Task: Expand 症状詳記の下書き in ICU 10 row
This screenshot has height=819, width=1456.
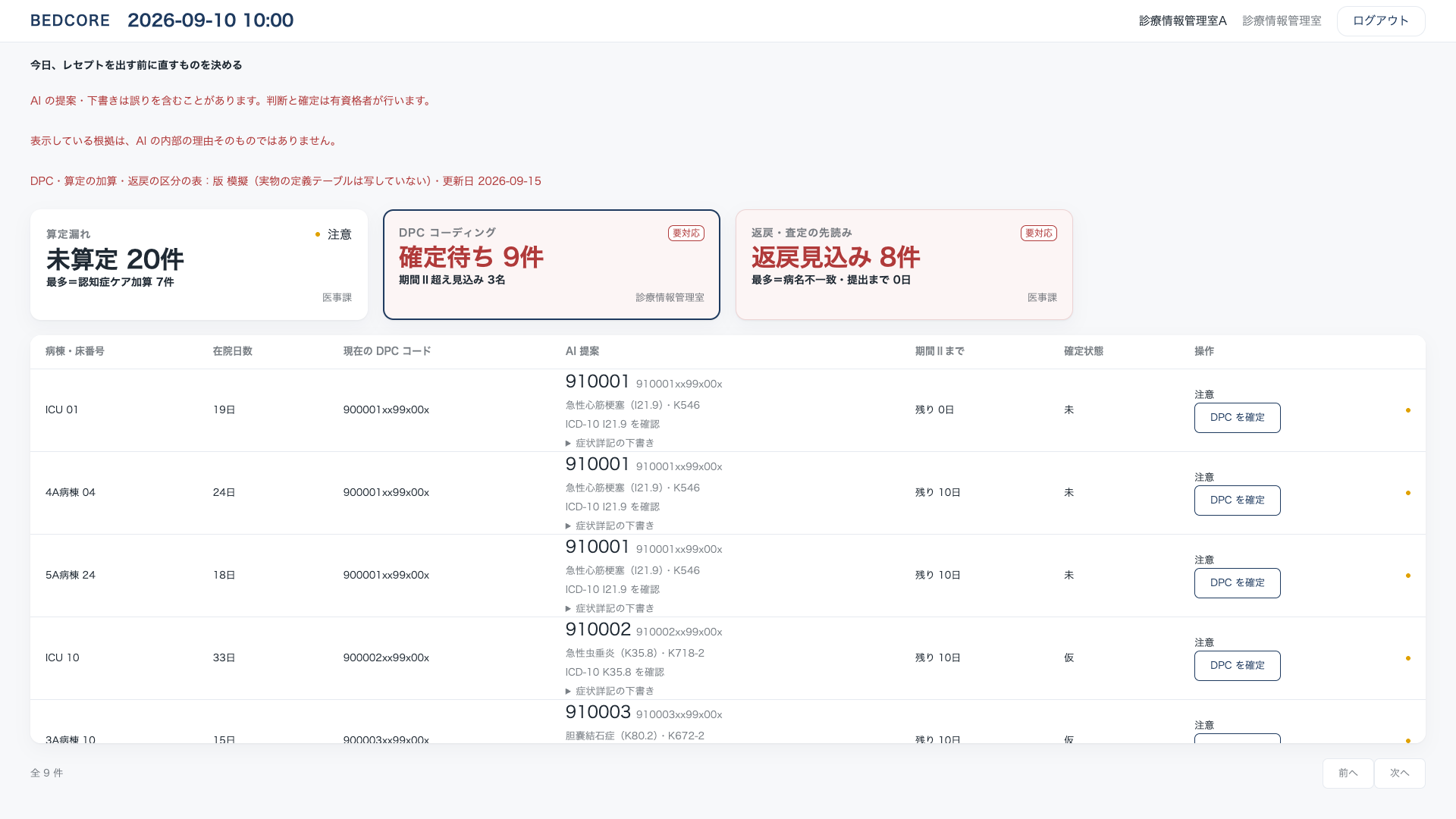Action: (x=610, y=691)
